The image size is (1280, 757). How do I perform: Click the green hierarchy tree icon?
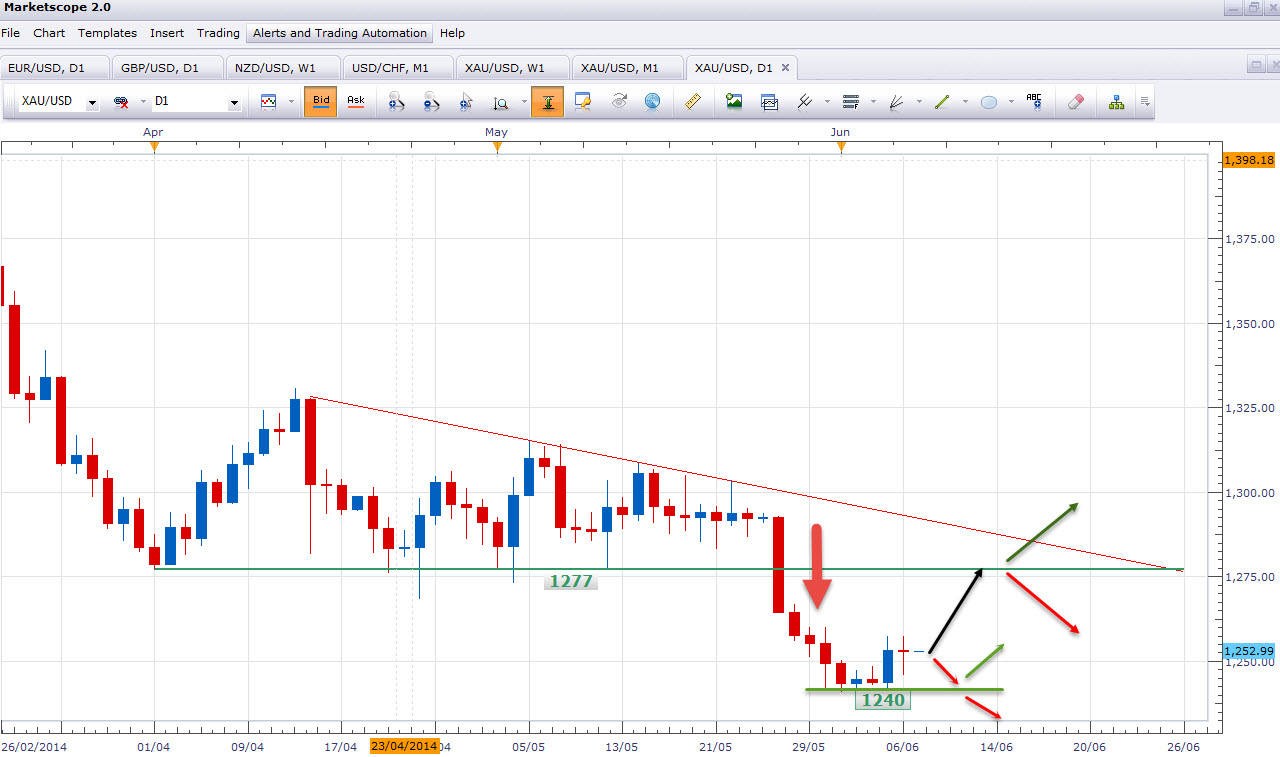click(x=1116, y=101)
